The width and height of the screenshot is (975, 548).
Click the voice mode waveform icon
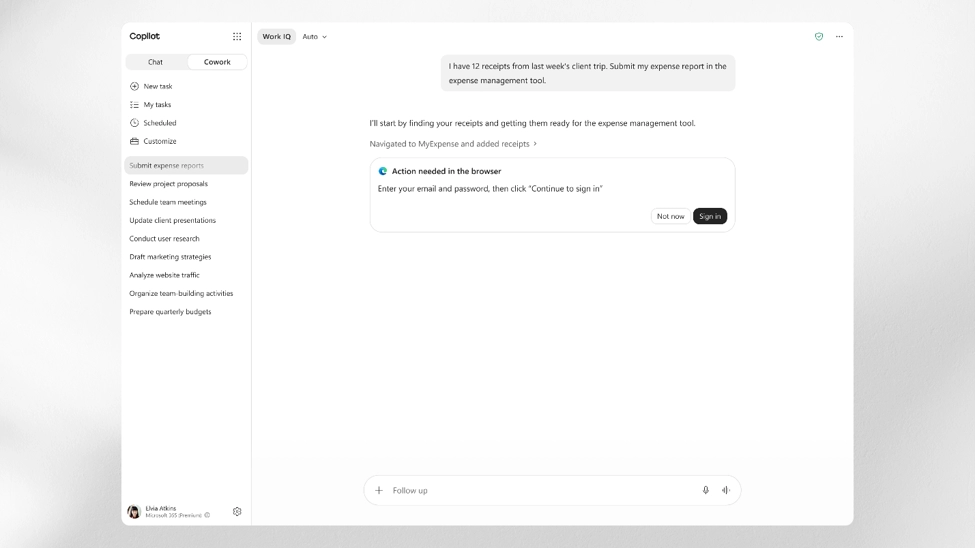[x=726, y=490]
